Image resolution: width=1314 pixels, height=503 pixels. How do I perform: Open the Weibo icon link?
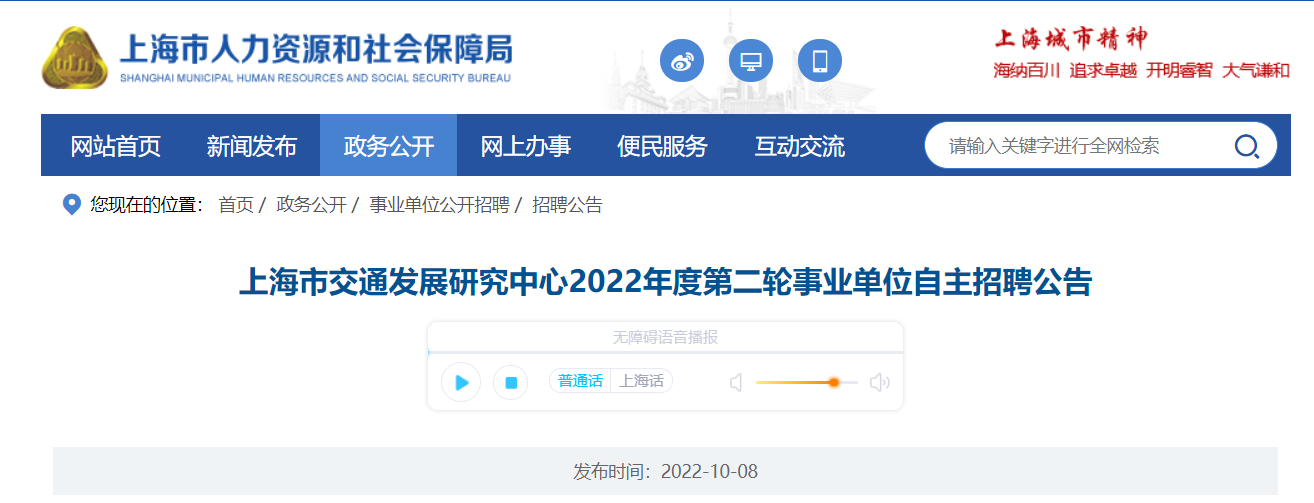(682, 62)
